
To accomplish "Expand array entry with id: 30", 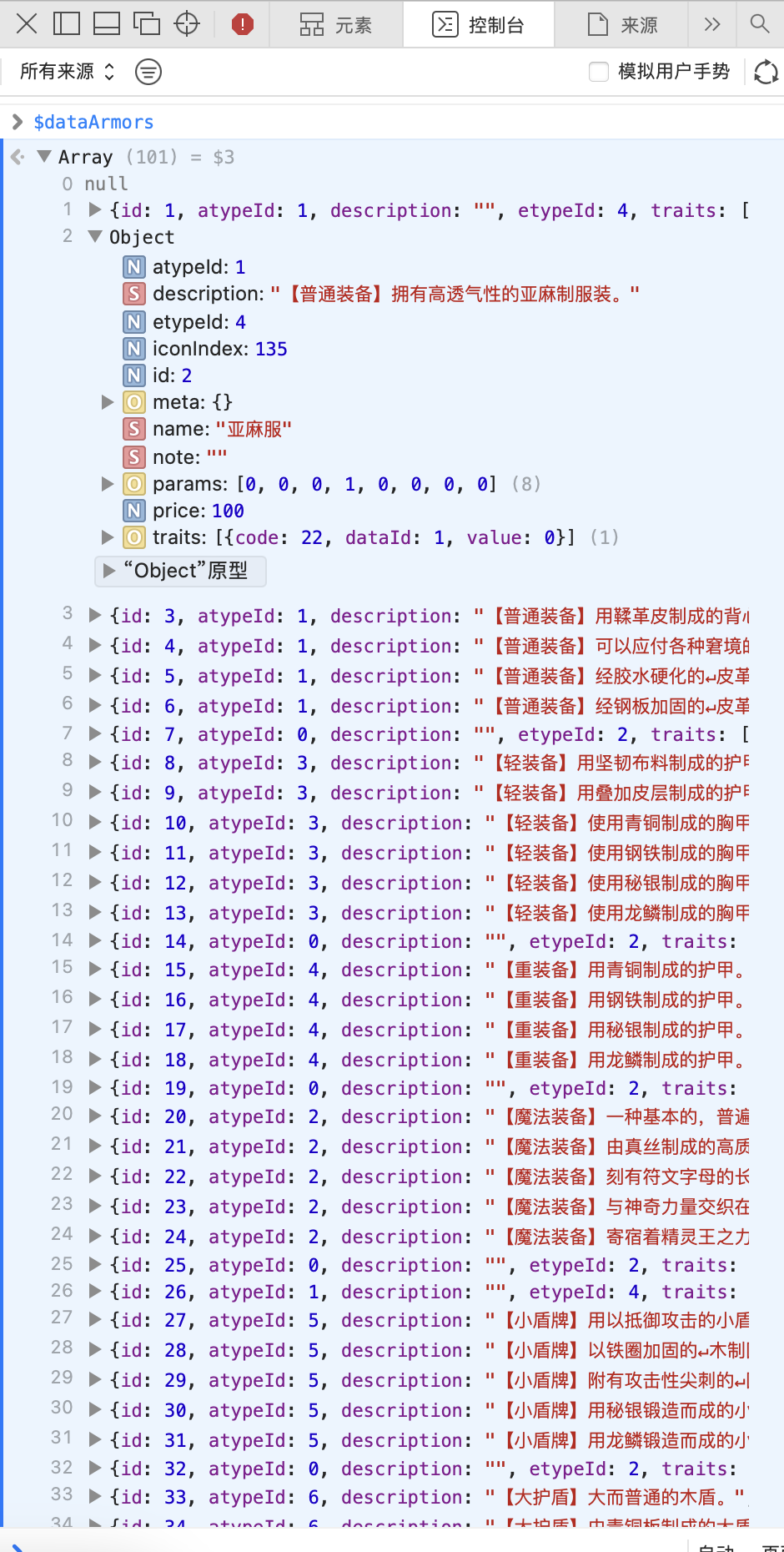I will click(x=95, y=1409).
